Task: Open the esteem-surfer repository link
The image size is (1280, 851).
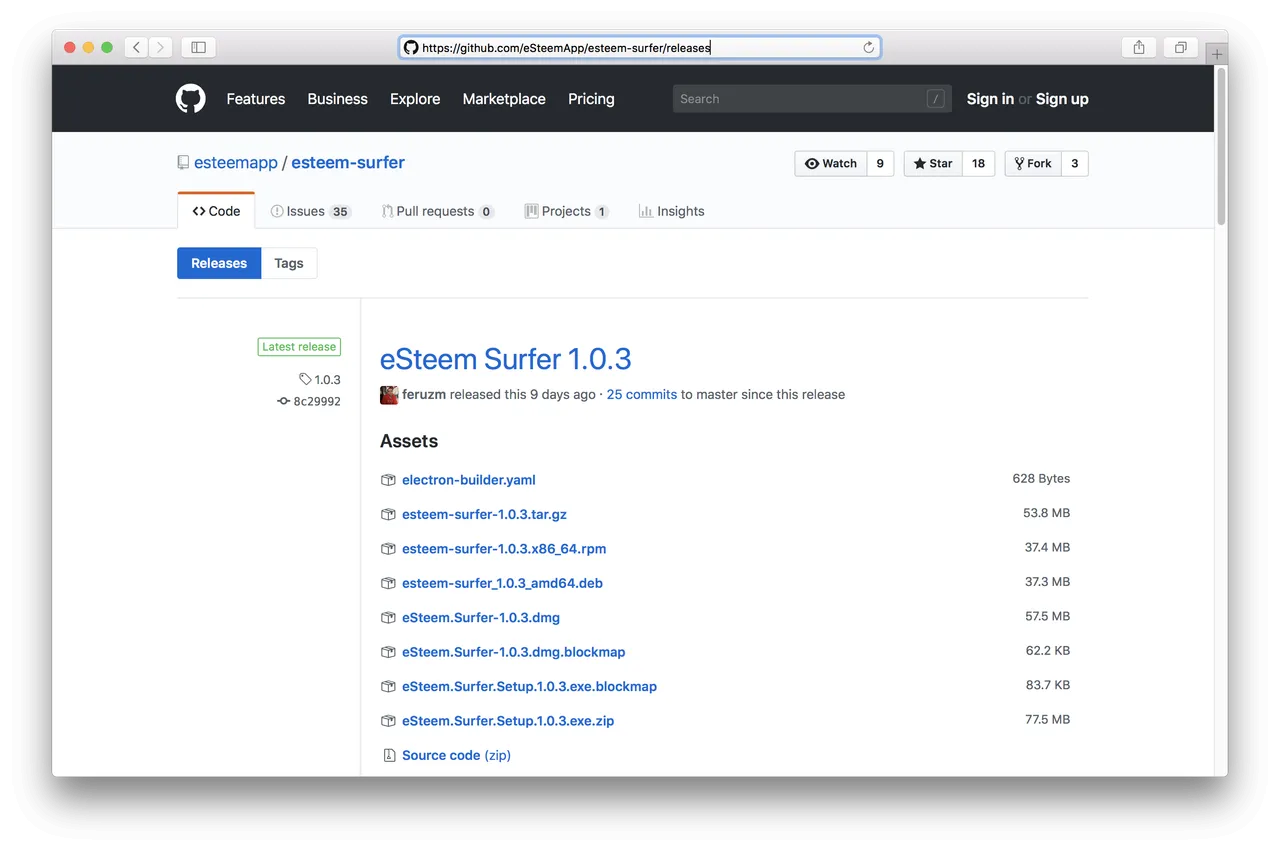Action: [x=348, y=163]
